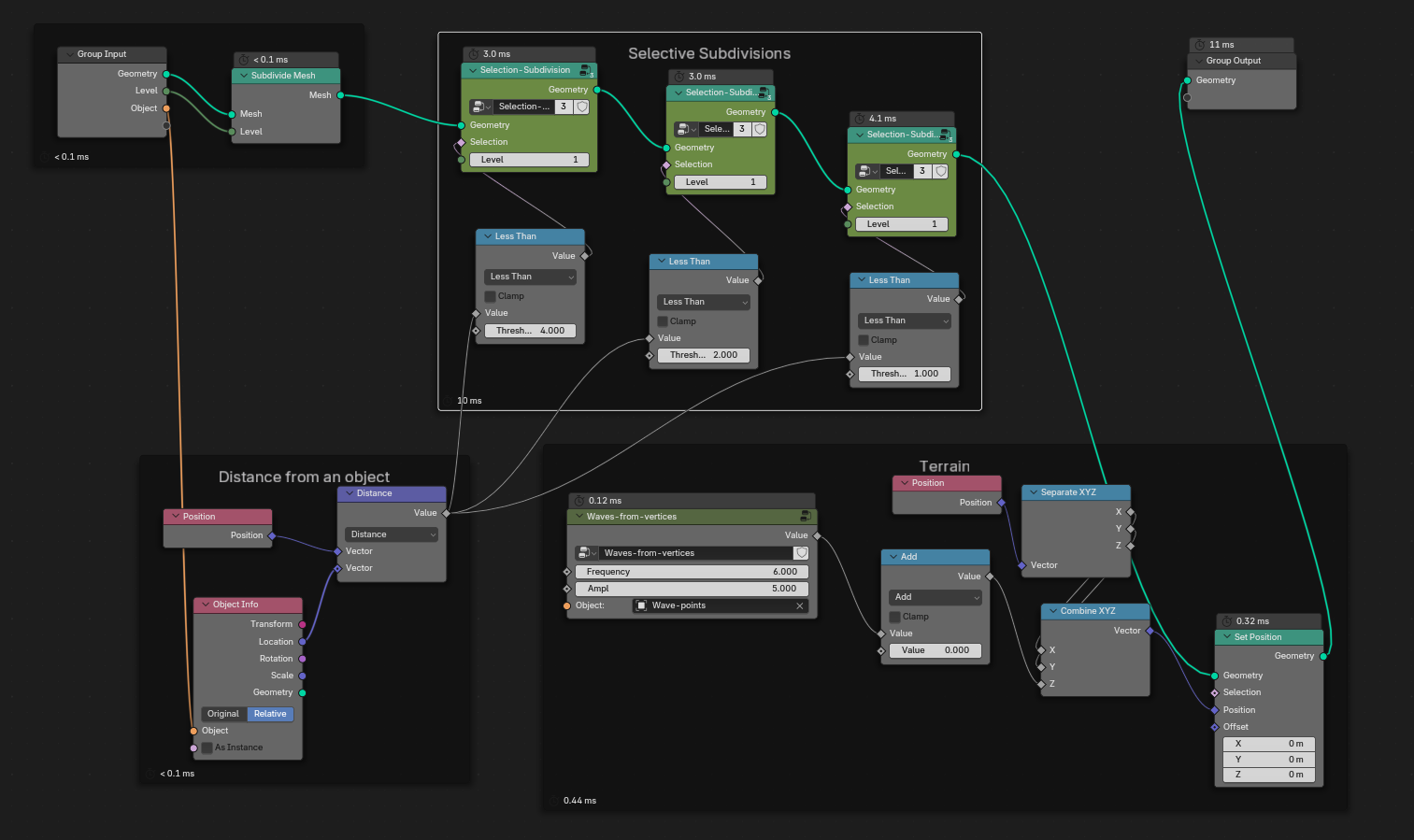Click the Geometry input socket of Group Output
Viewport: 1414px width, 840px height.
click(x=1187, y=80)
